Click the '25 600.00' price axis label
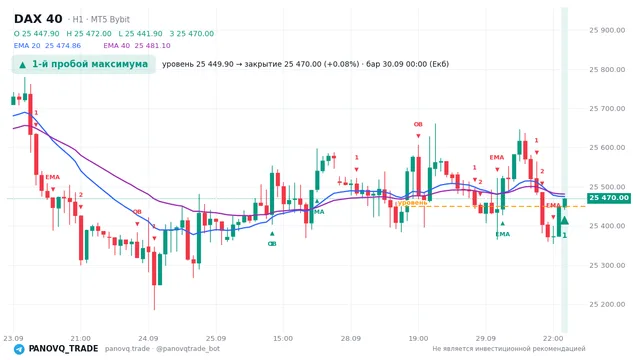Screen dimensions: 640x360 [607, 148]
